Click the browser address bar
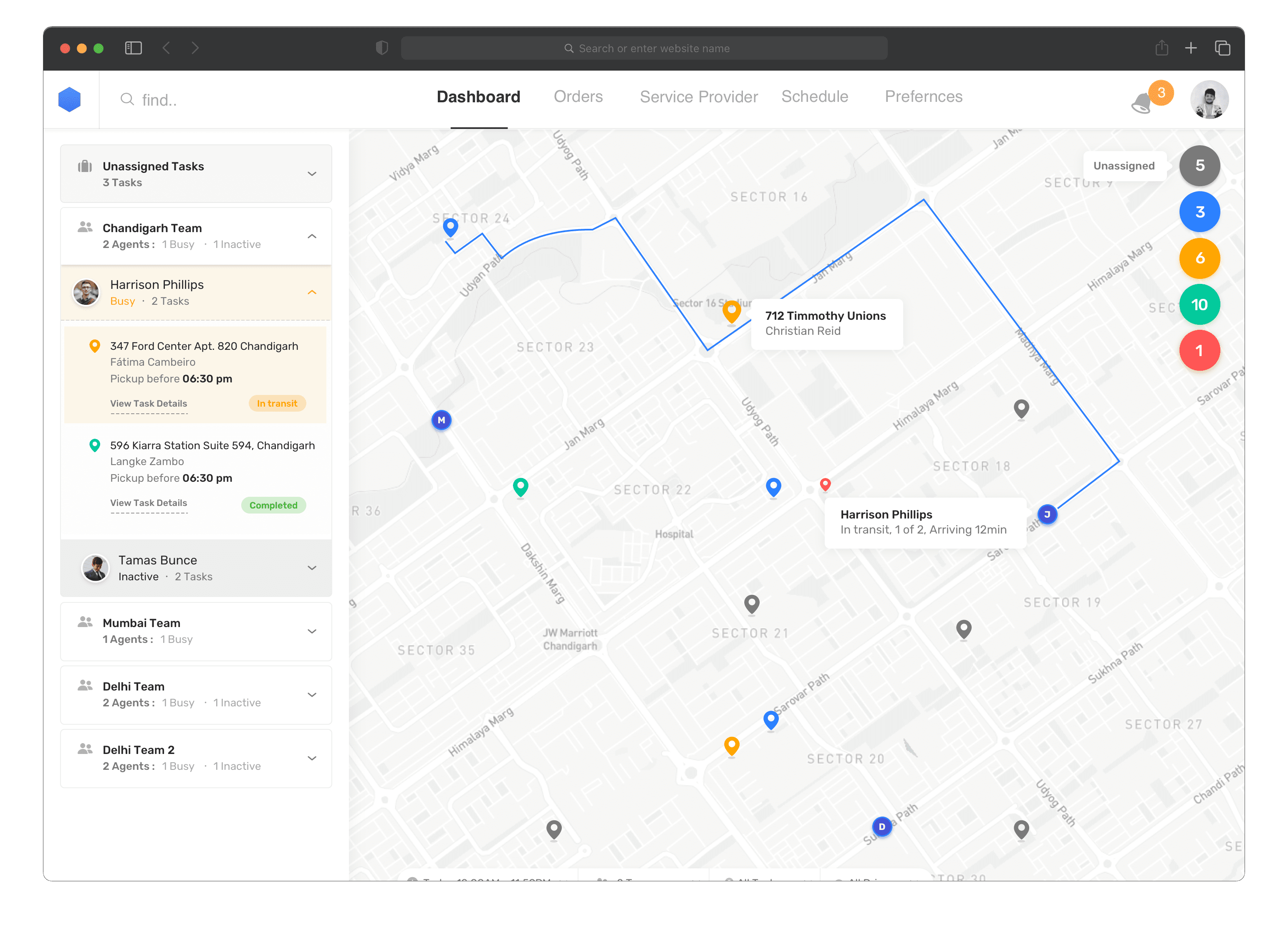1288x941 pixels. 644,48
